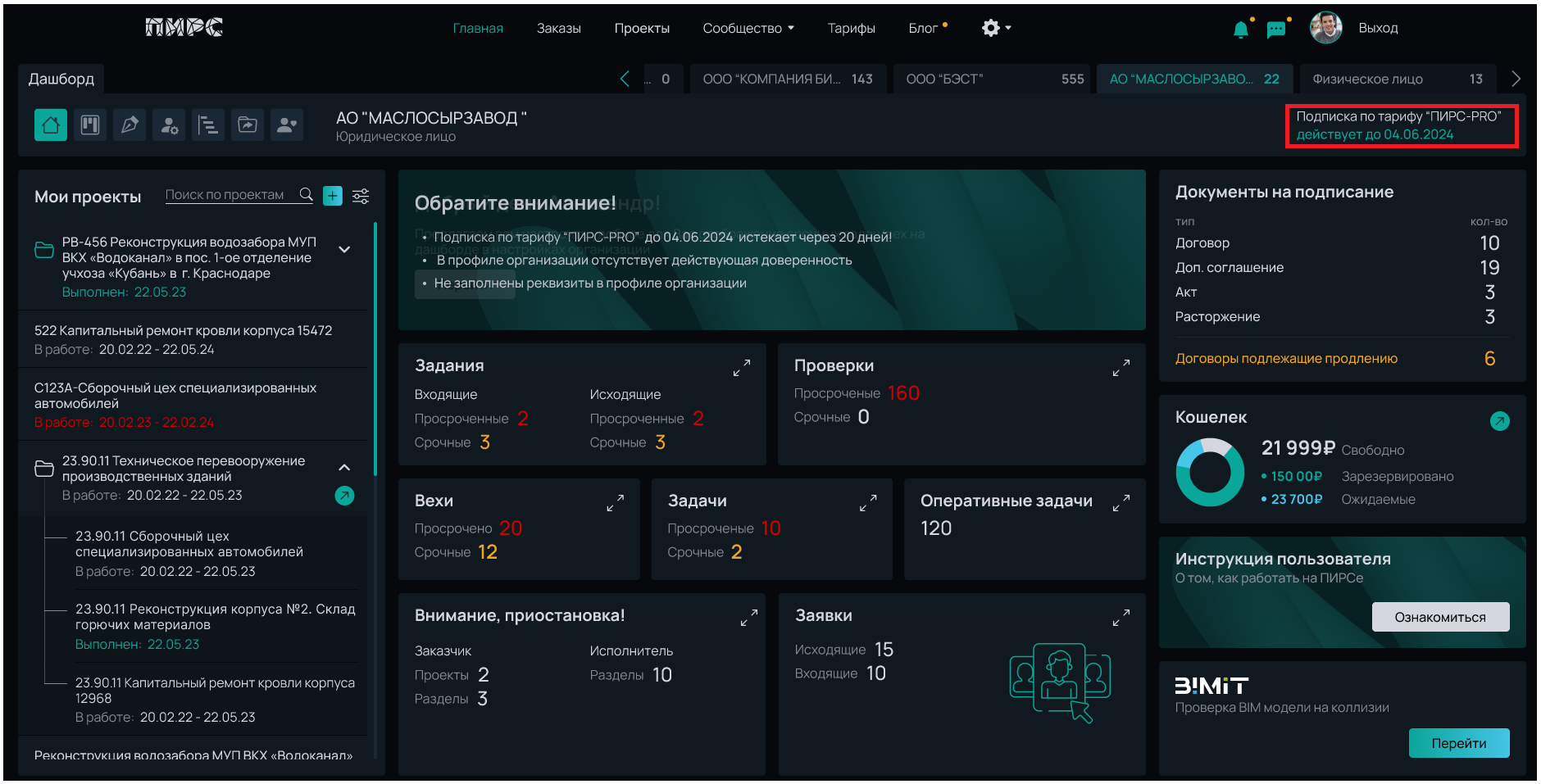Open the user settings icon in toolbar
Screen dimensions: 1541x784
tap(169, 125)
